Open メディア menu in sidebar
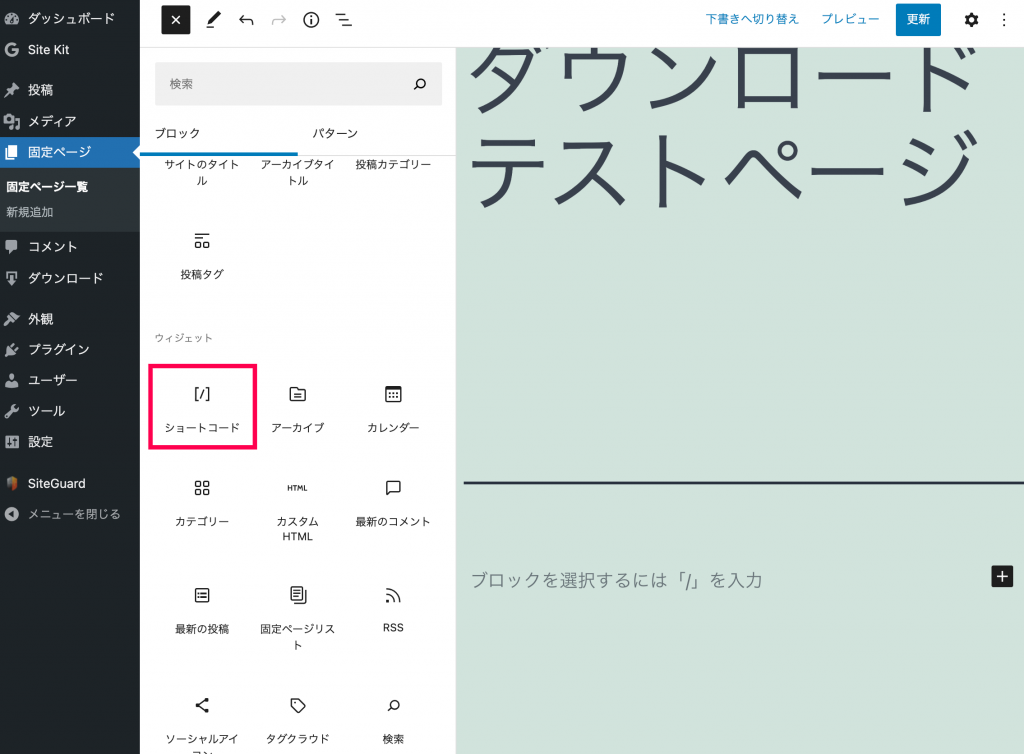1024x754 pixels. point(70,121)
